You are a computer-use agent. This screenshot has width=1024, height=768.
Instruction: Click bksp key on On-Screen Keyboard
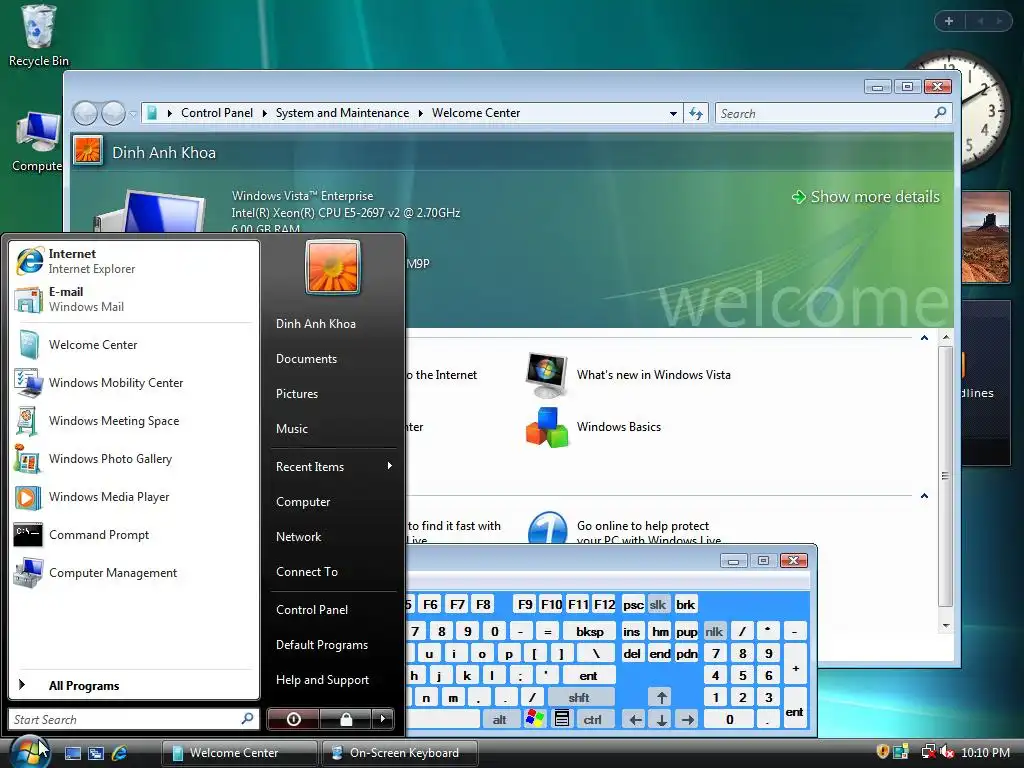(590, 632)
